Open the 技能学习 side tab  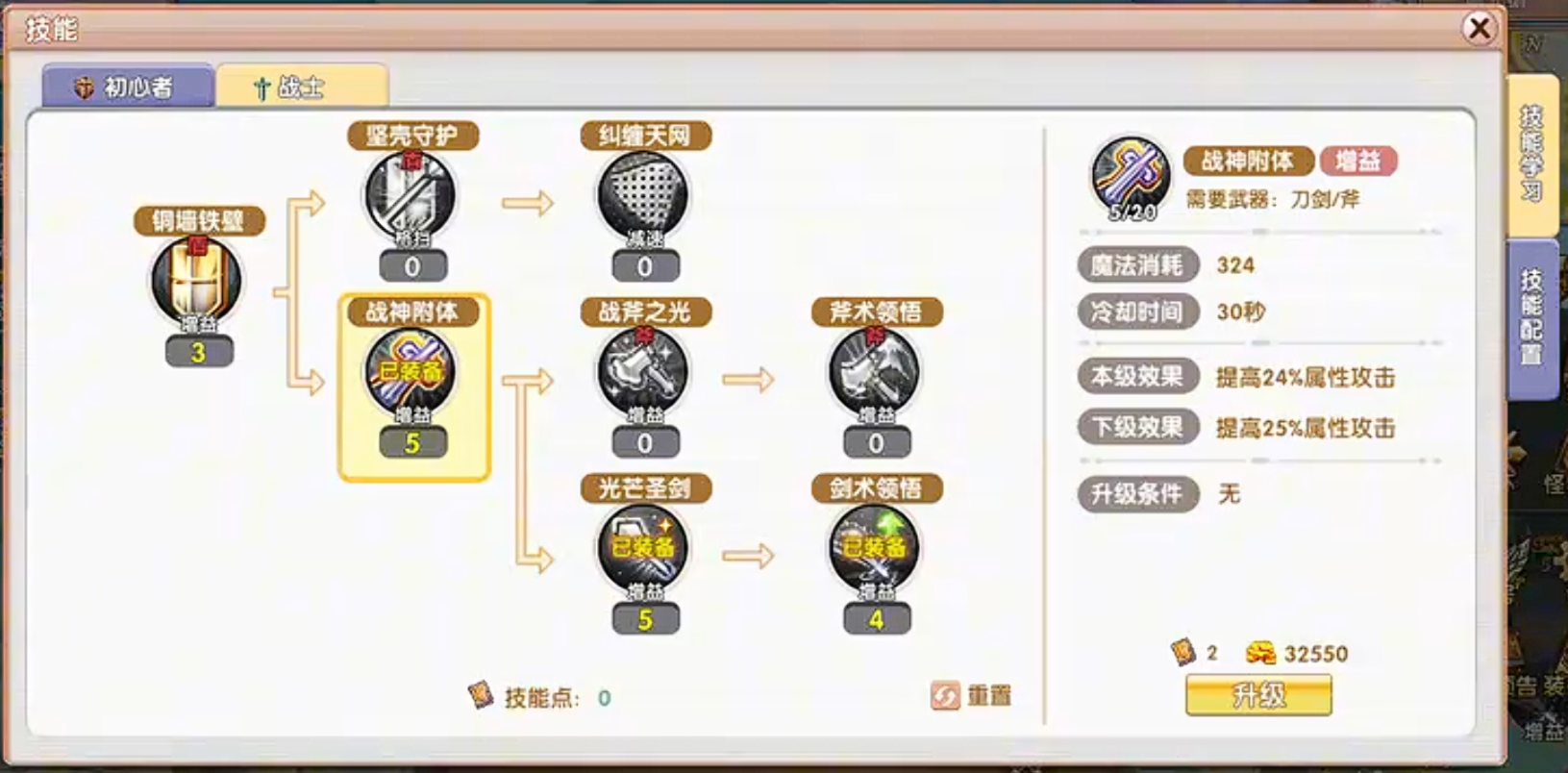[x=1531, y=154]
